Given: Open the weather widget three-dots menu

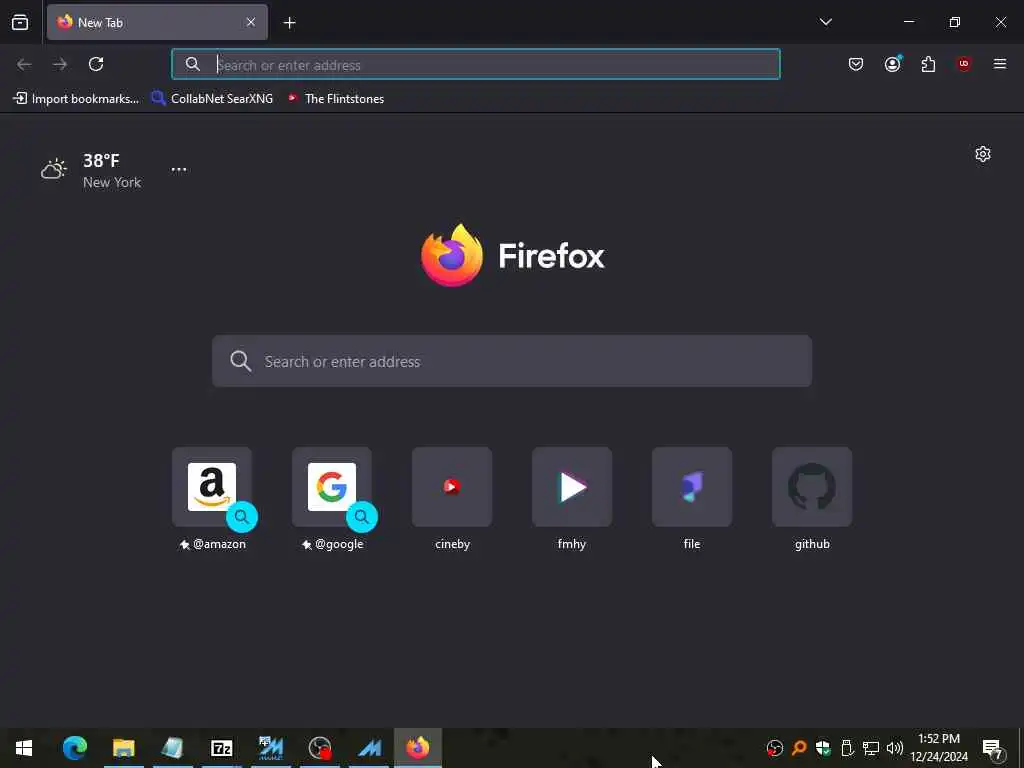Looking at the screenshot, I should point(179,169).
